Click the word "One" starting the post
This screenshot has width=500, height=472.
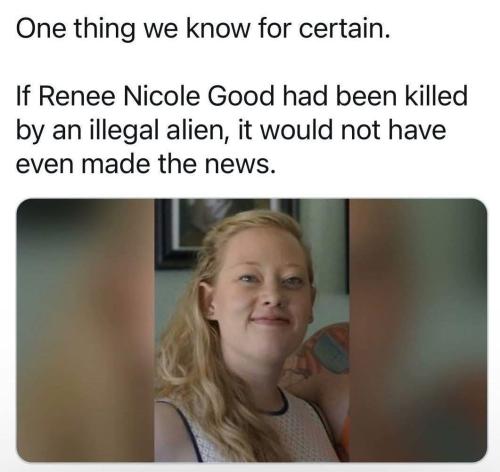point(41,29)
